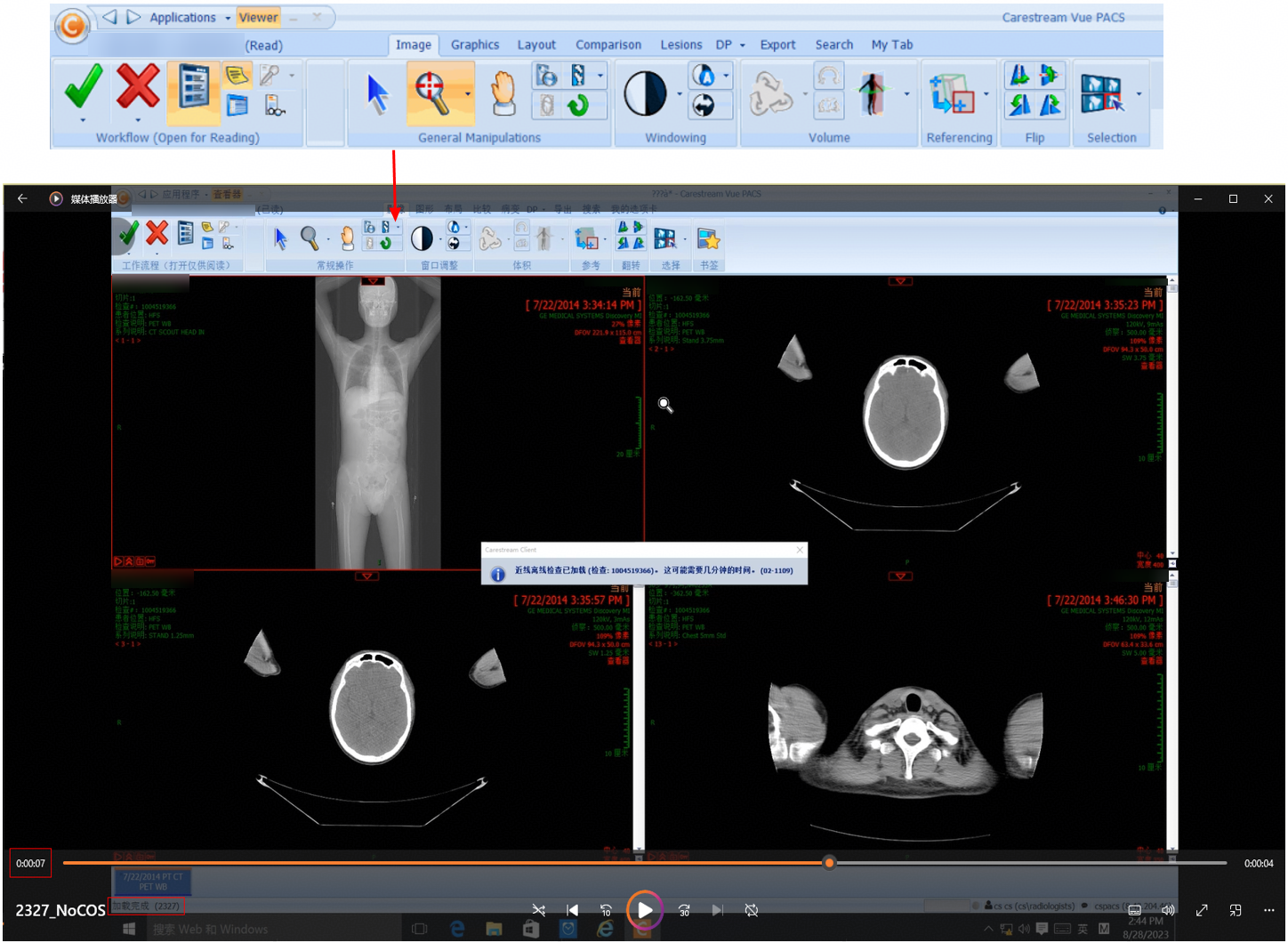Toggle fullscreen in the media player
Image resolution: width=1288 pixels, height=943 pixels.
pyautogui.click(x=1202, y=910)
